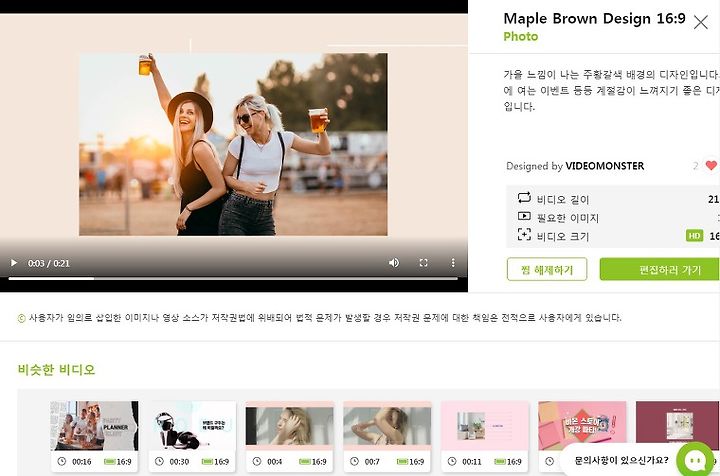Enter fullscreen mode in the video player
Screen dimensions: 720x476
tap(423, 263)
